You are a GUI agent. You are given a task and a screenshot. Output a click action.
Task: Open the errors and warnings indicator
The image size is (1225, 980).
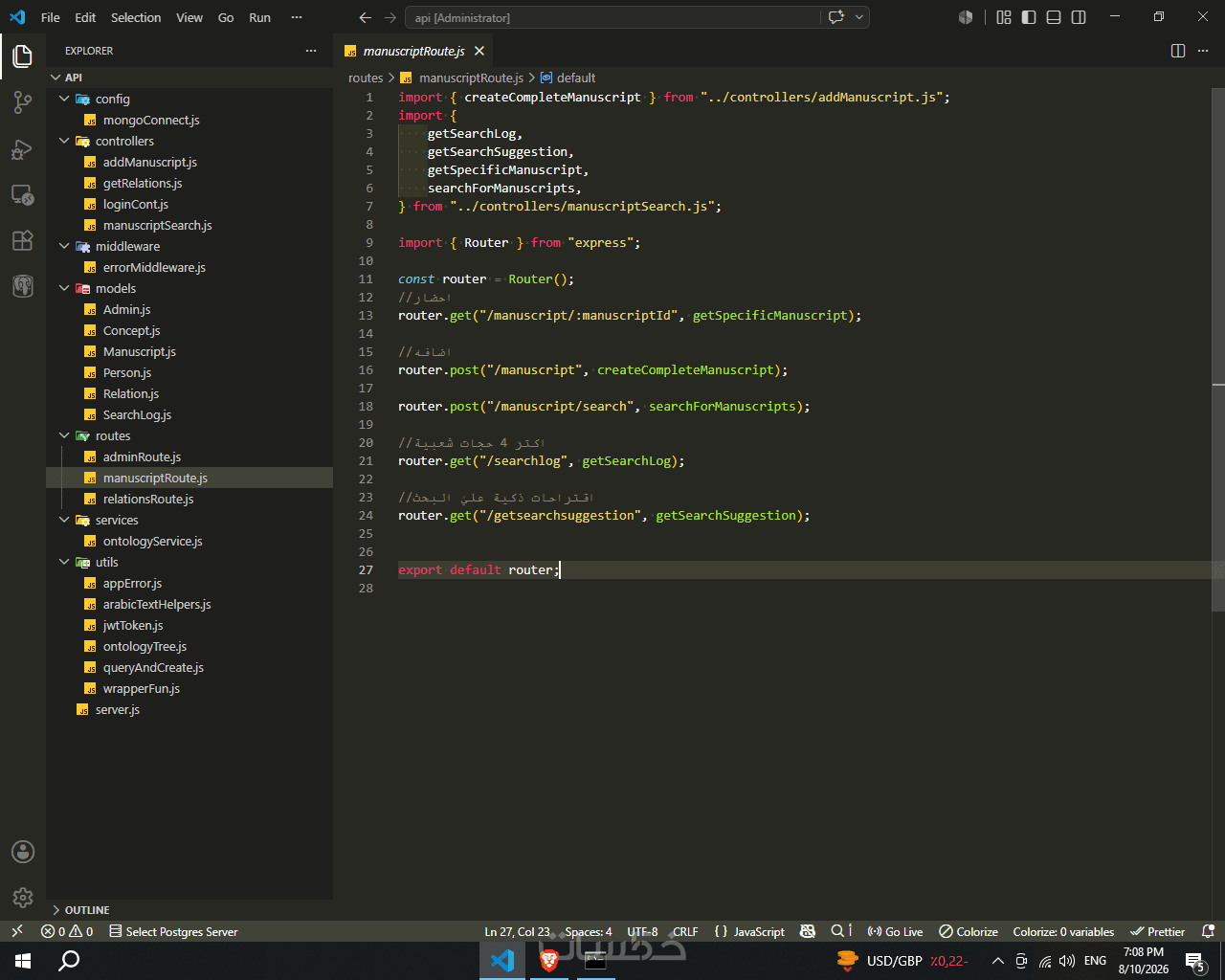67,931
